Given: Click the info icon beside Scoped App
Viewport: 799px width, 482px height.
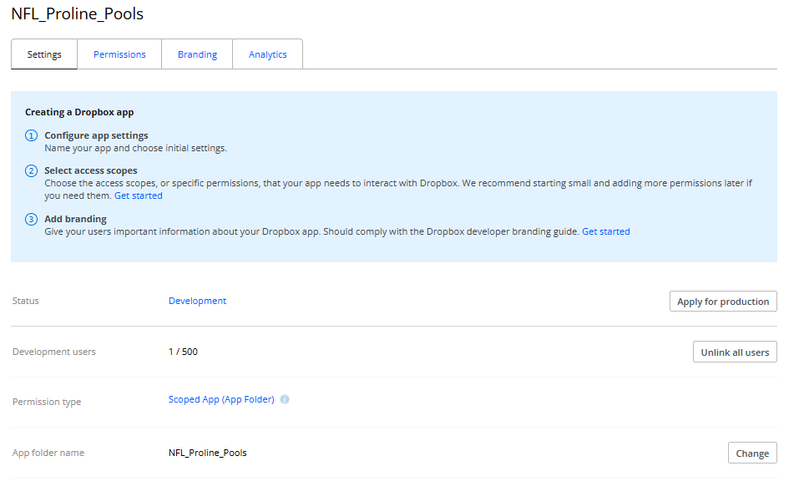Looking at the screenshot, I should click(x=285, y=400).
